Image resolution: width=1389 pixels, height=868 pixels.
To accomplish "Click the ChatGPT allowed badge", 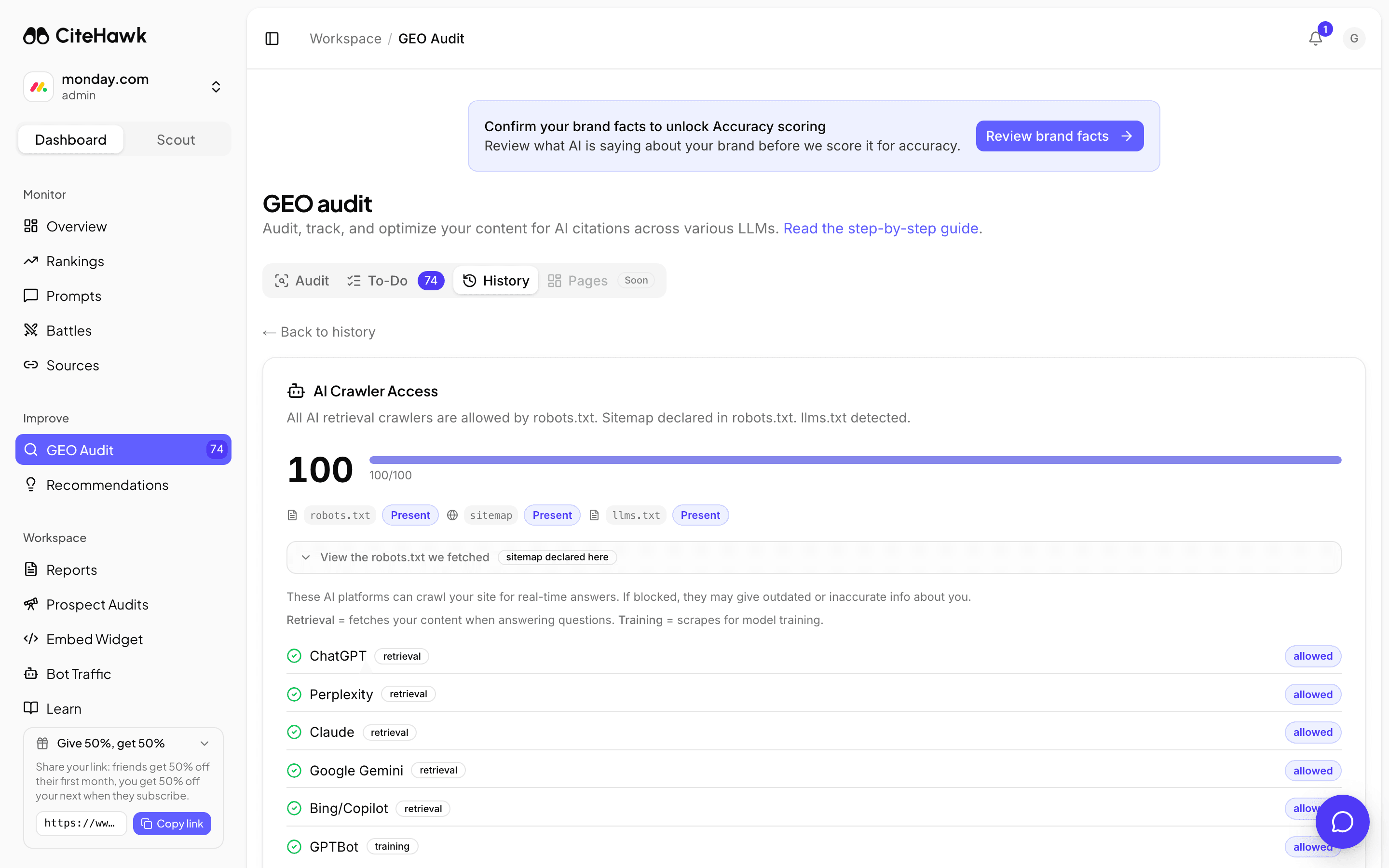I will click(x=1313, y=656).
